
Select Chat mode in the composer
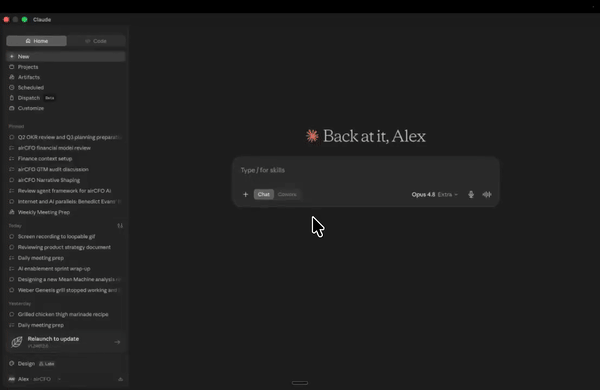tap(264, 194)
